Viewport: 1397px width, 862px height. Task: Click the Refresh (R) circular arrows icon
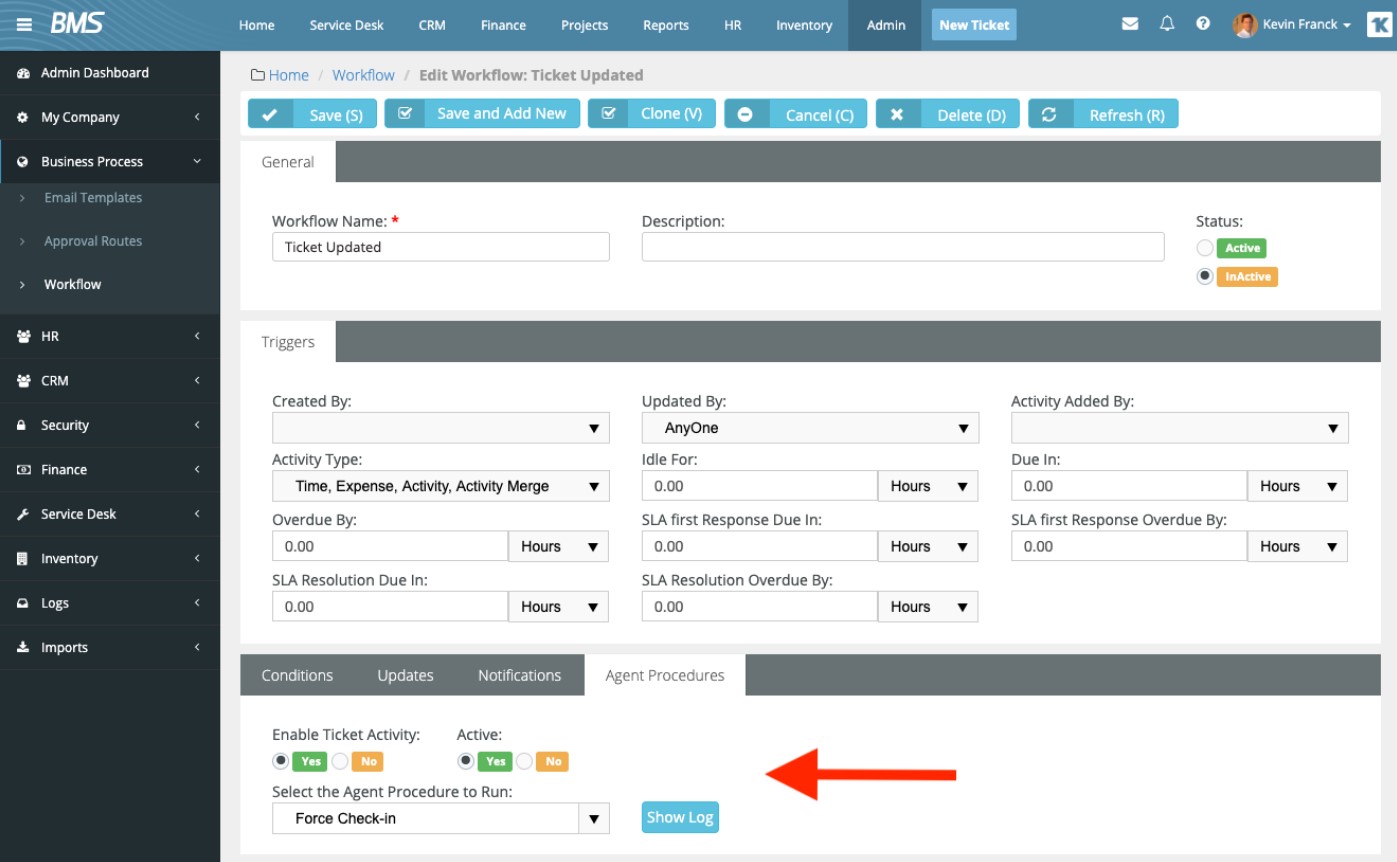tap(1049, 114)
